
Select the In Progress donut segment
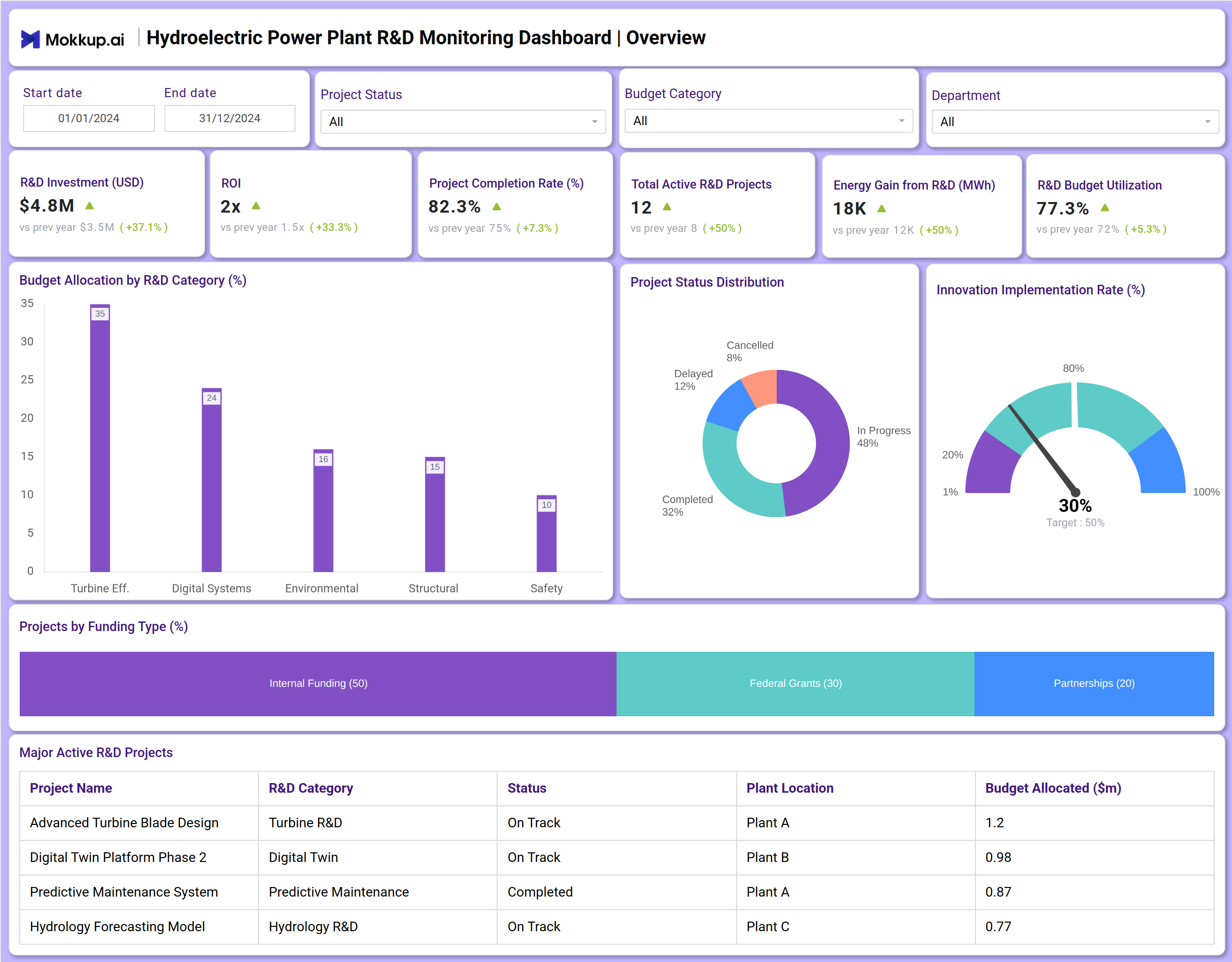832,445
